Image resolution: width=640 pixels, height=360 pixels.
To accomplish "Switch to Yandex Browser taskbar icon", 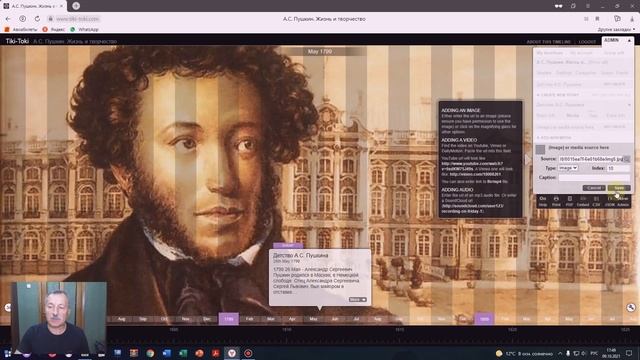I will pyautogui.click(x=232, y=353).
